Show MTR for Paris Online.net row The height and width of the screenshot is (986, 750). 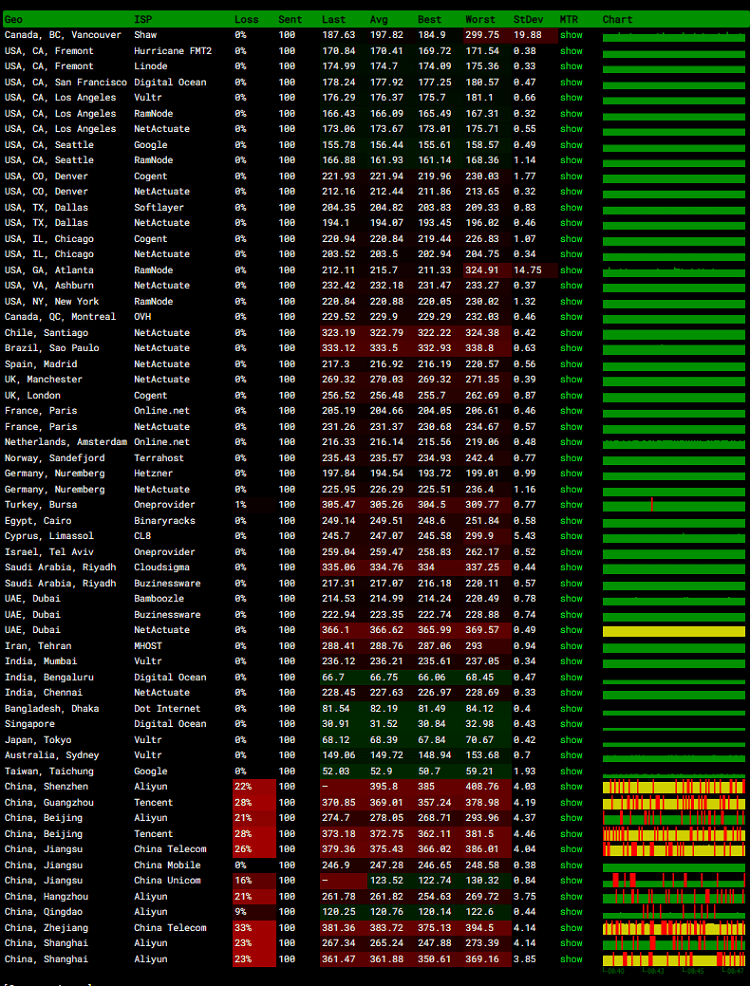(x=571, y=411)
